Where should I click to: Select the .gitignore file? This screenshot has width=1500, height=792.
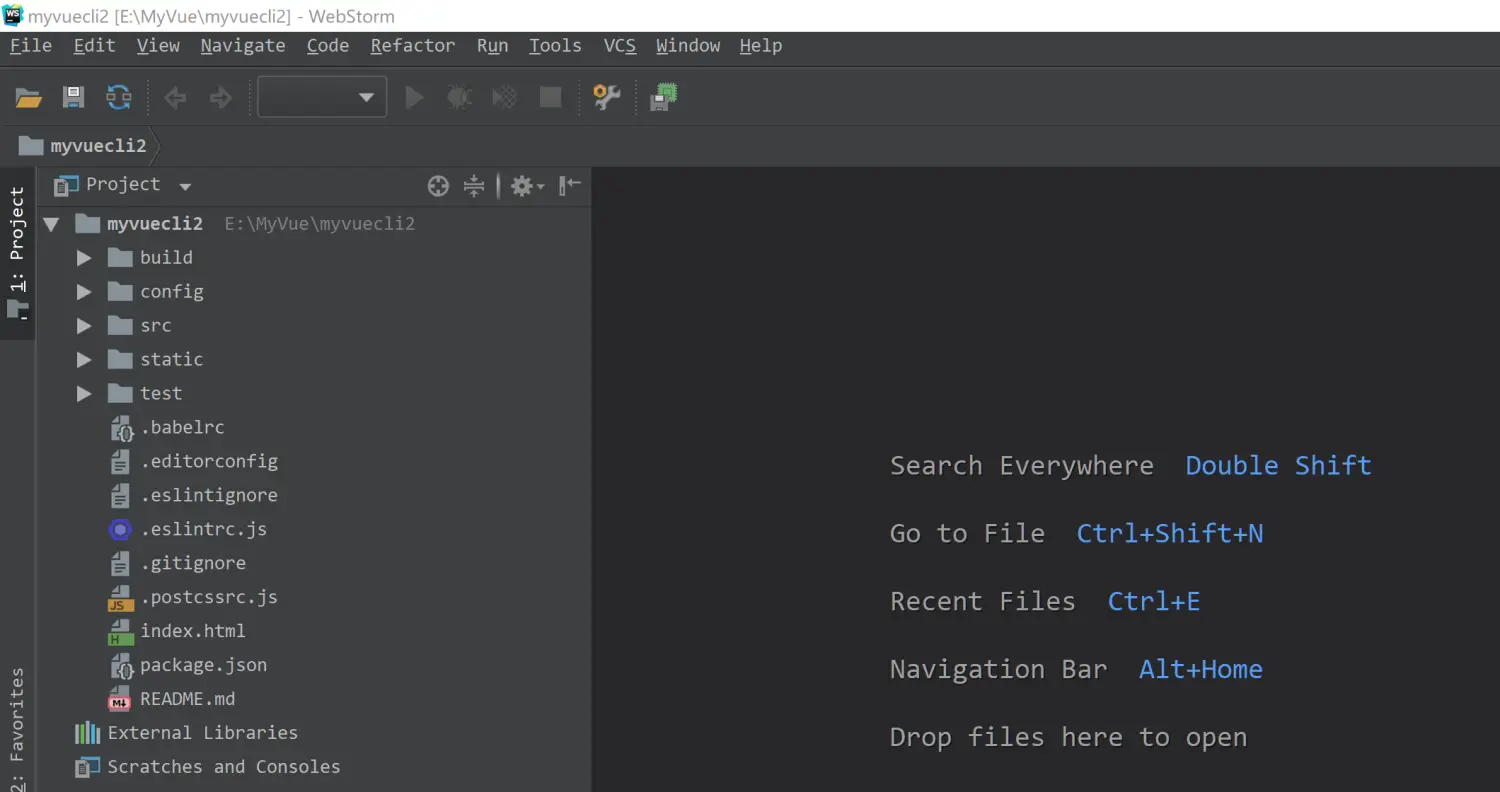point(193,563)
